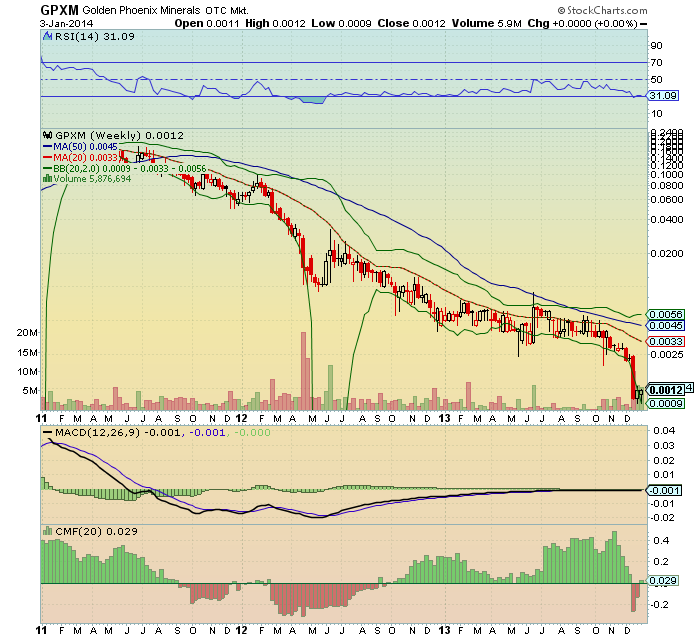
Task: Click the 11 year marker on the bottom axis
Action: pos(42,631)
